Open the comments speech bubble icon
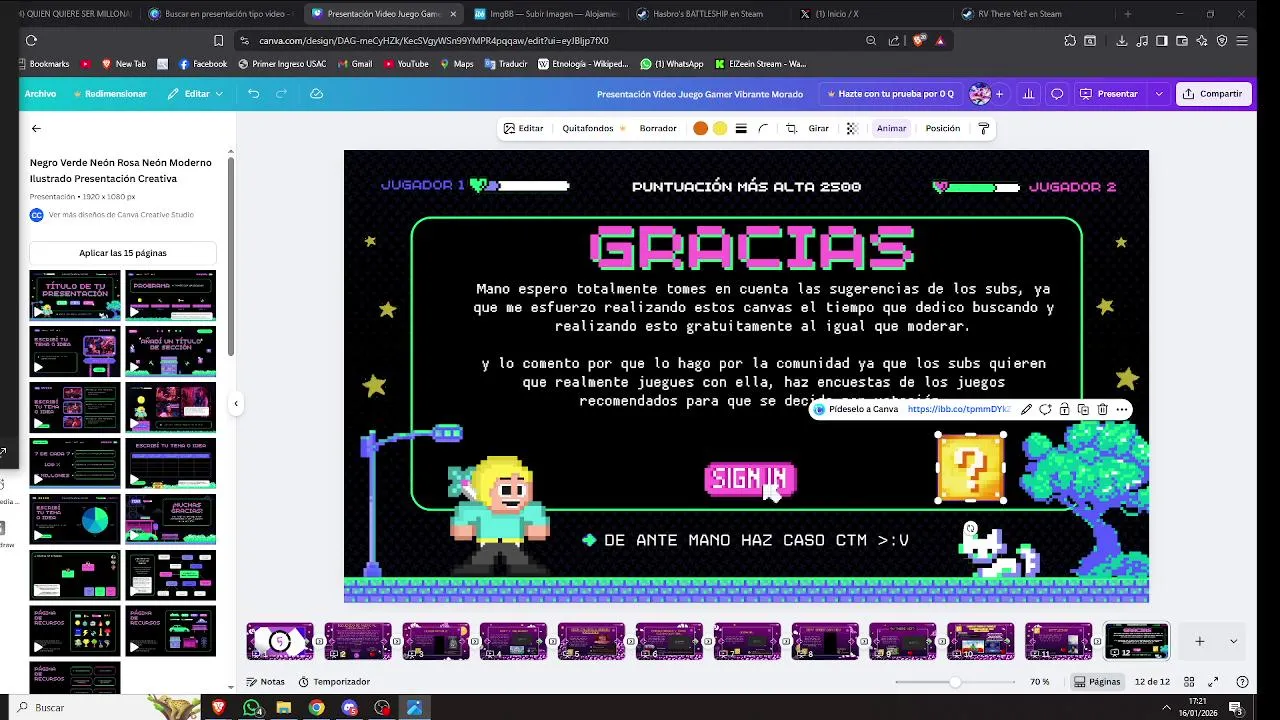Image resolution: width=1280 pixels, height=720 pixels. coord(1057,94)
